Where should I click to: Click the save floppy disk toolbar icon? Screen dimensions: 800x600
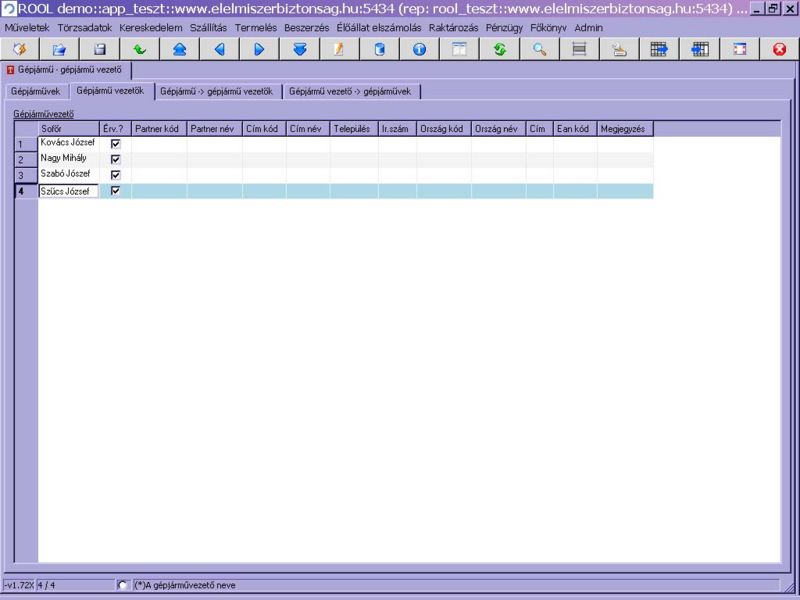[99, 49]
